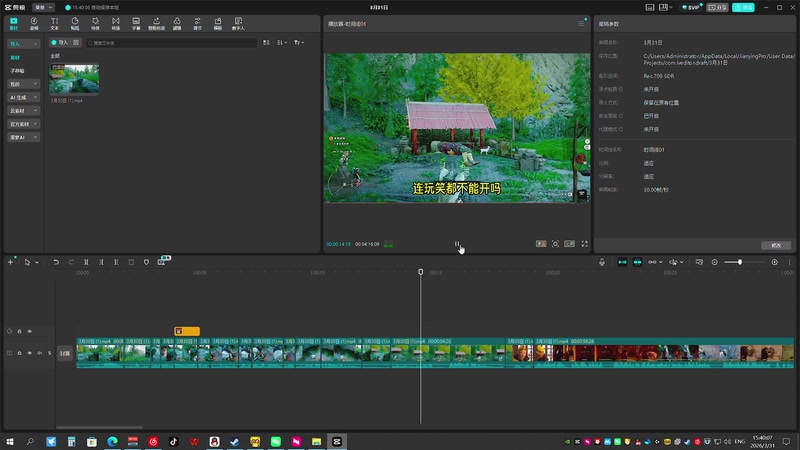Click the delete clip icon in timeline toolbar
Image resolution: width=800 pixels, height=450 pixels.
pos(130,262)
